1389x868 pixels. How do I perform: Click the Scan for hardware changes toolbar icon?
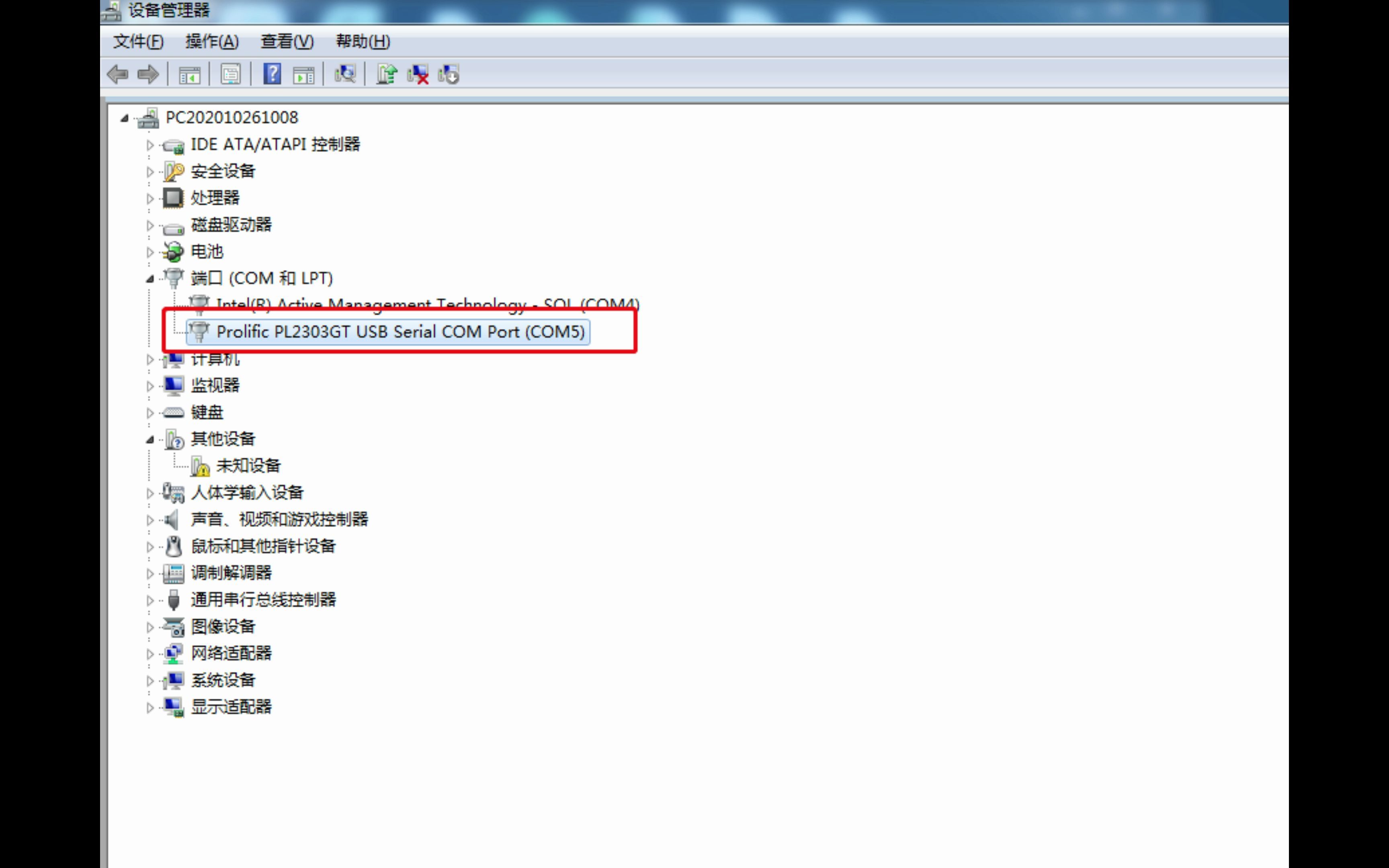coord(345,74)
